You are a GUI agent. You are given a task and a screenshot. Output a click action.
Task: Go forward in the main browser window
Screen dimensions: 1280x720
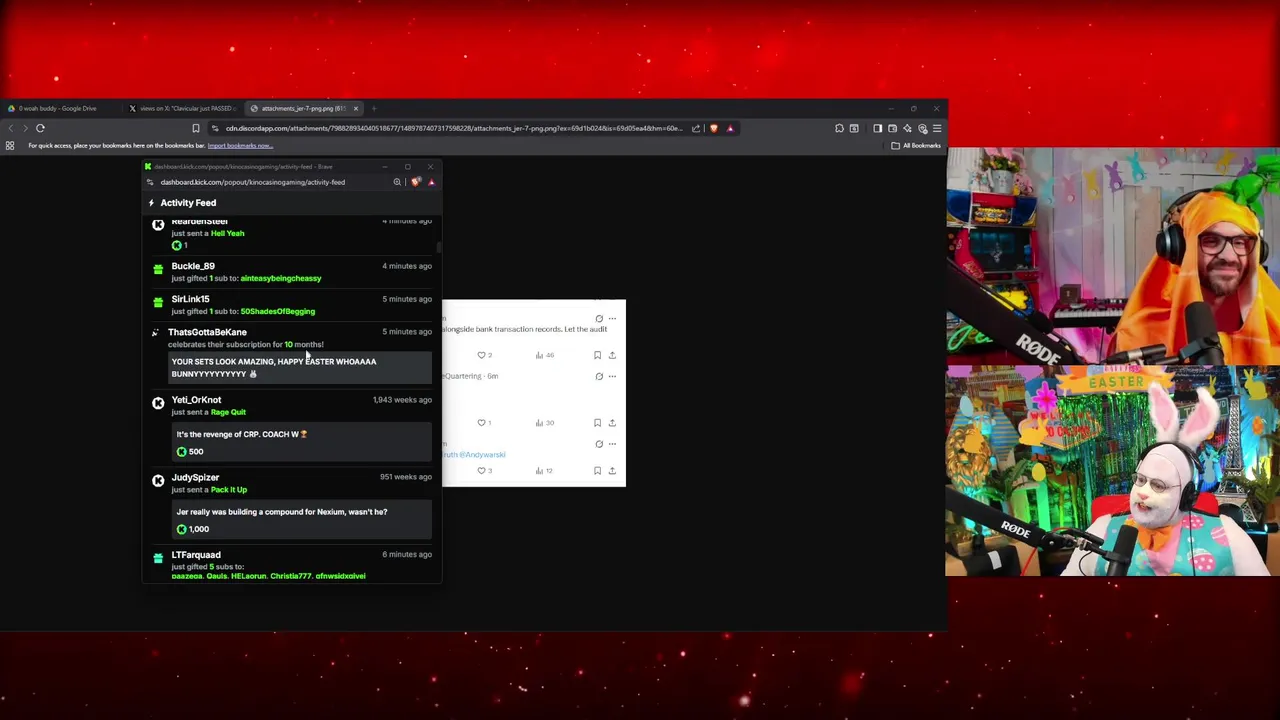pos(25,128)
